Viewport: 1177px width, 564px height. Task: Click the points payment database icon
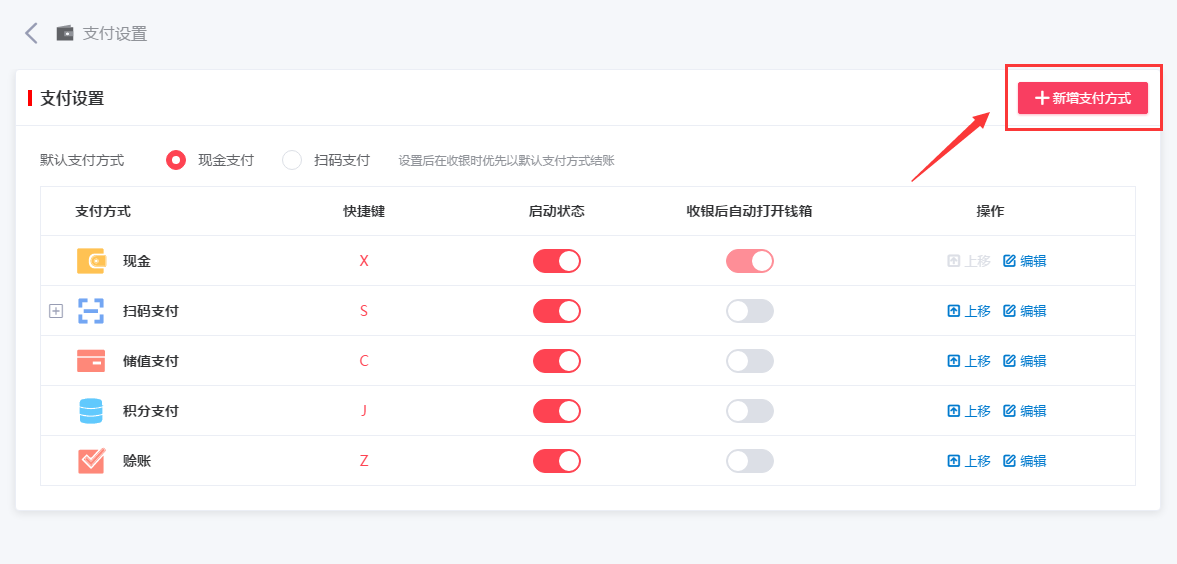tap(91, 411)
